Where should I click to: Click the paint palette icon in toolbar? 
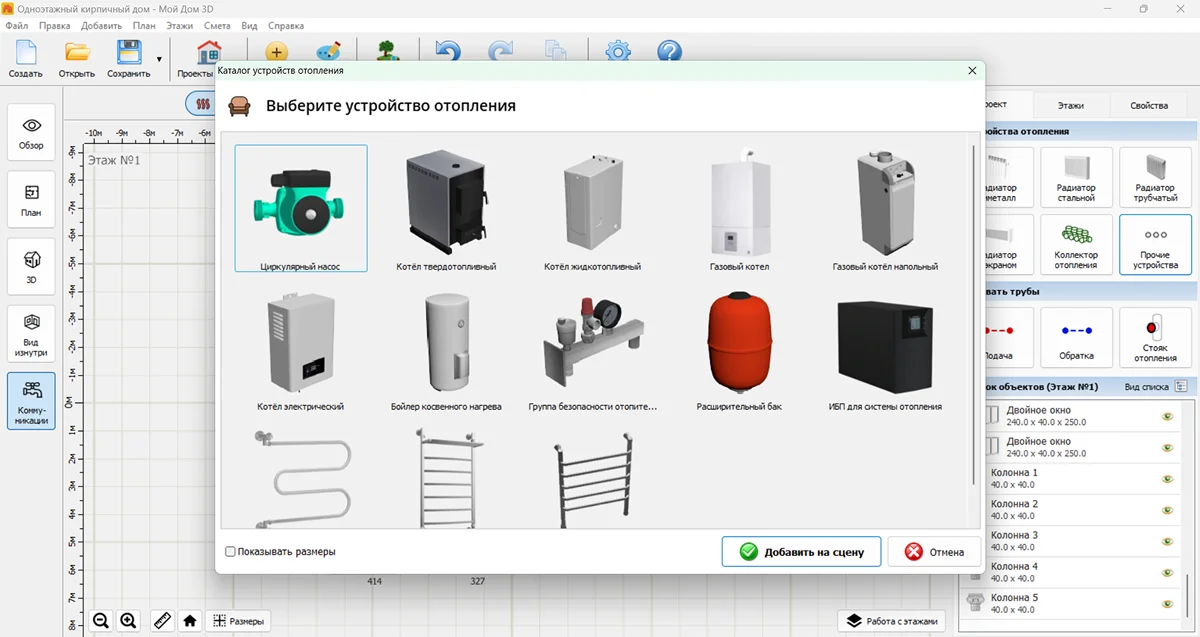[x=328, y=52]
